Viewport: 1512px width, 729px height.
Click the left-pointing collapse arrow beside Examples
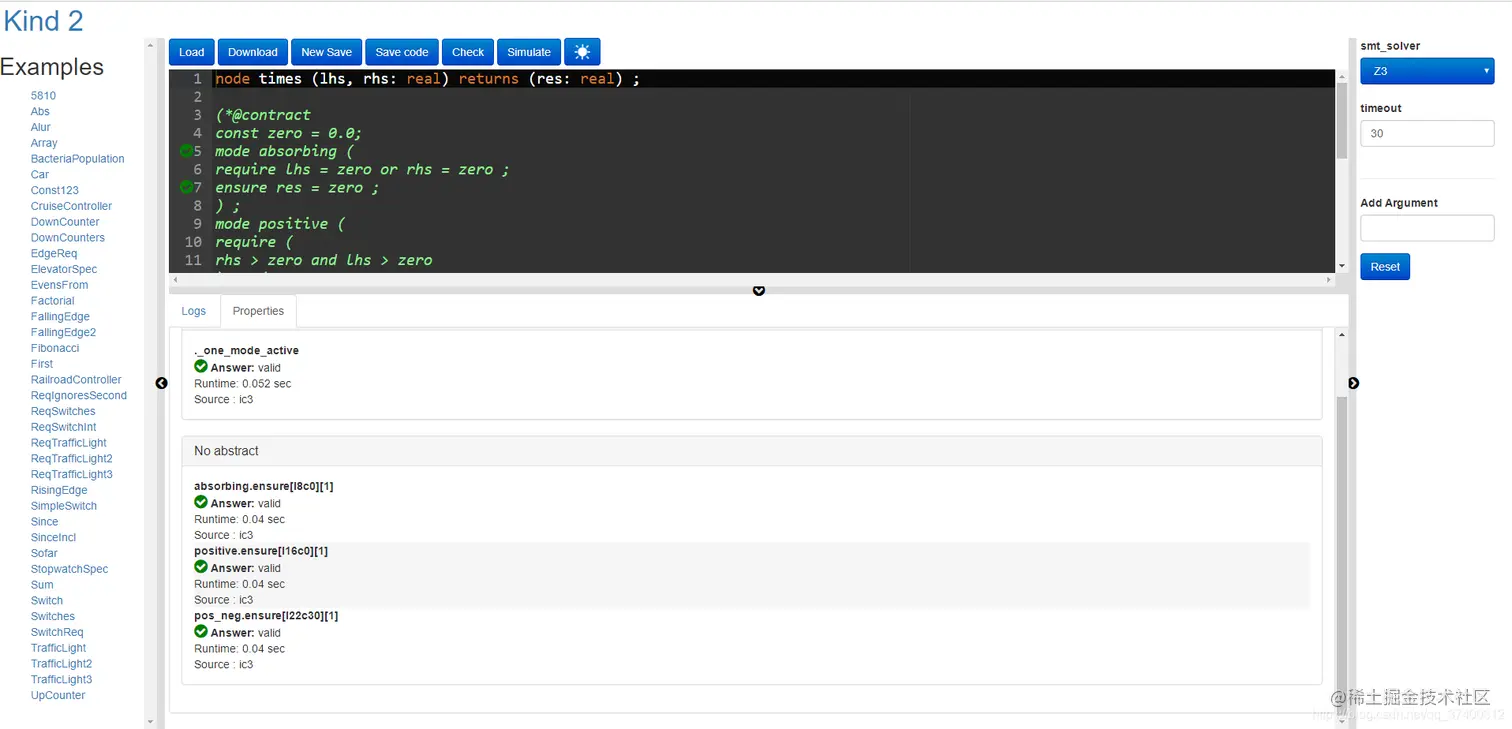[x=161, y=383]
